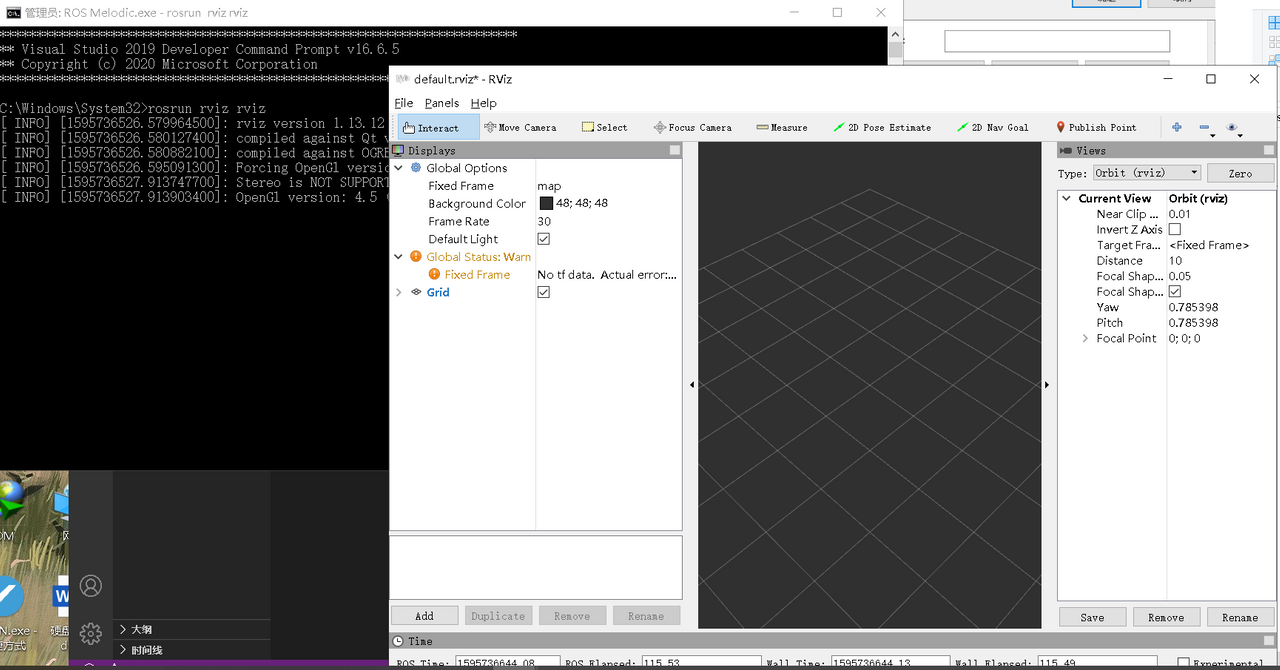Screen dimensions: 1280x670
Task: Activate the Select tool
Action: [604, 127]
